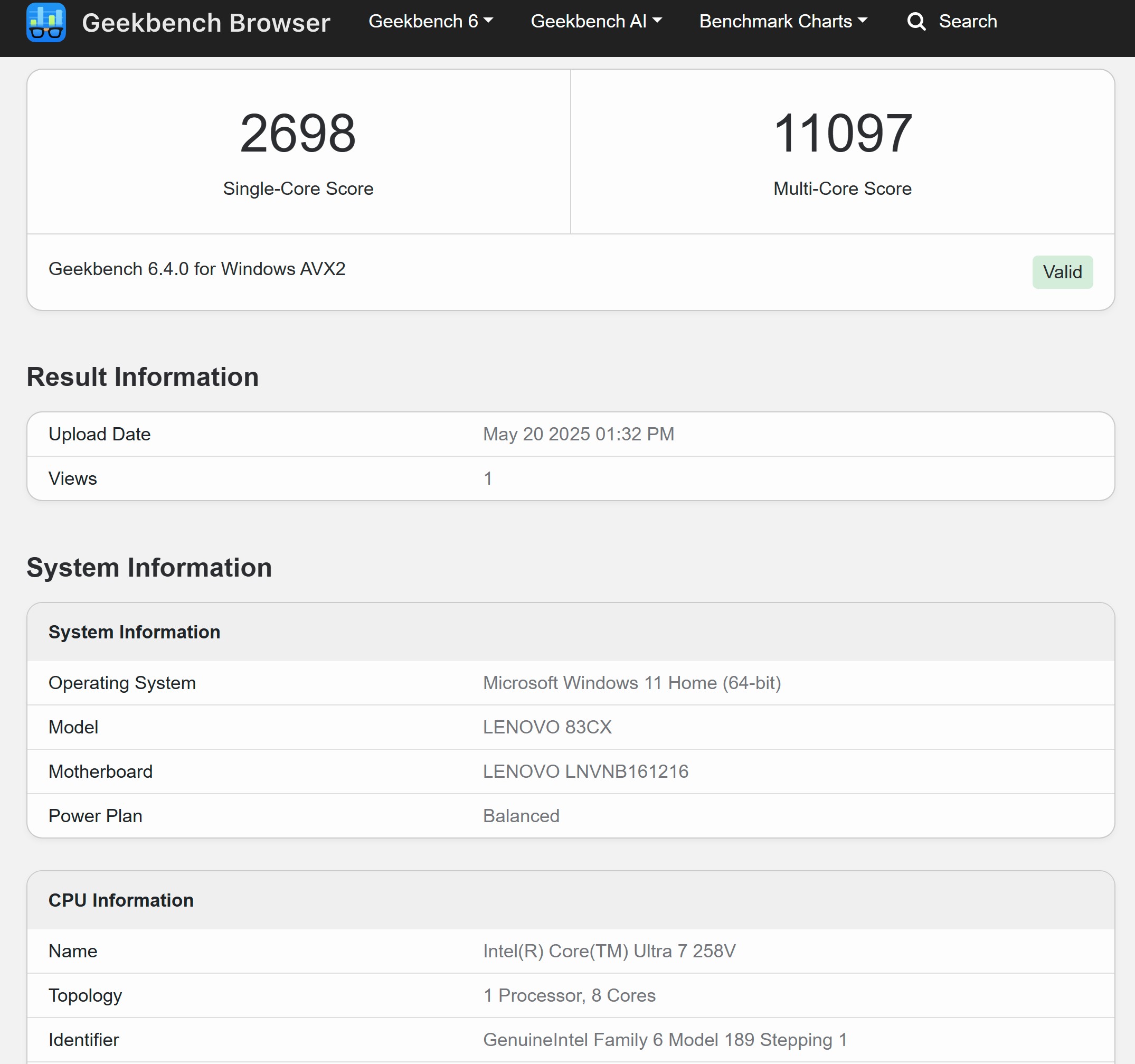Click the Upload Date value
This screenshot has height=1064, width=1135.
(578, 434)
